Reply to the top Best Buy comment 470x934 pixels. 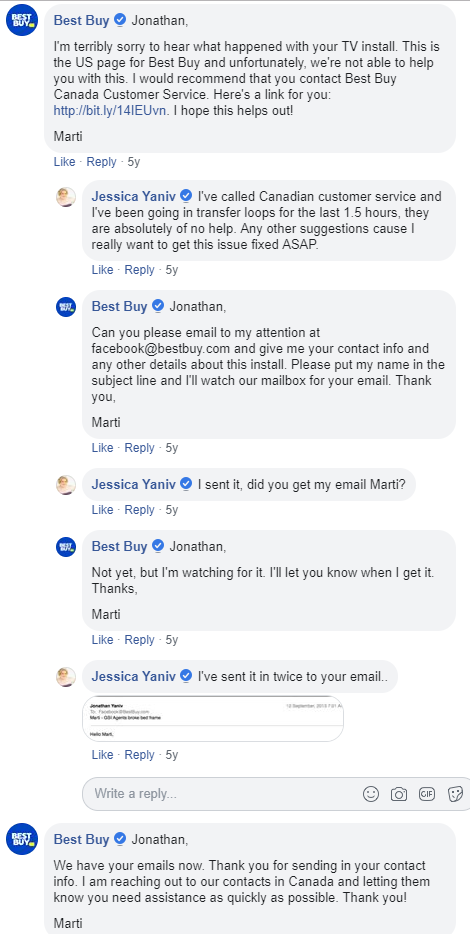(101, 161)
